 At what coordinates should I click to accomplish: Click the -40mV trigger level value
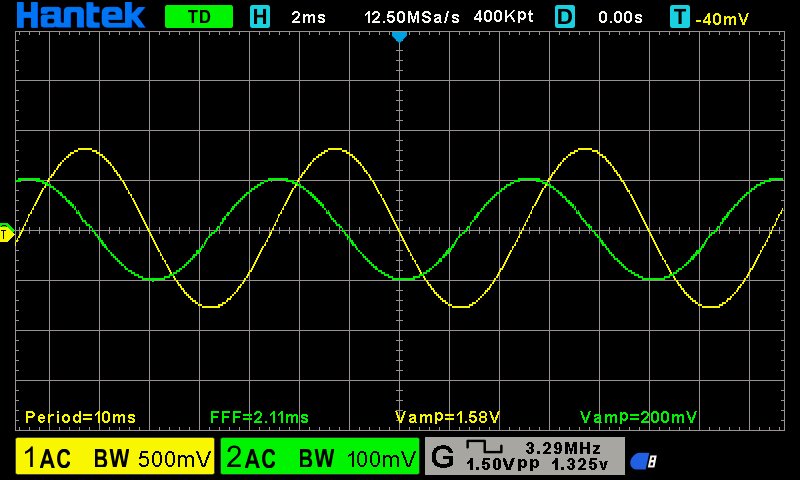click(x=721, y=19)
